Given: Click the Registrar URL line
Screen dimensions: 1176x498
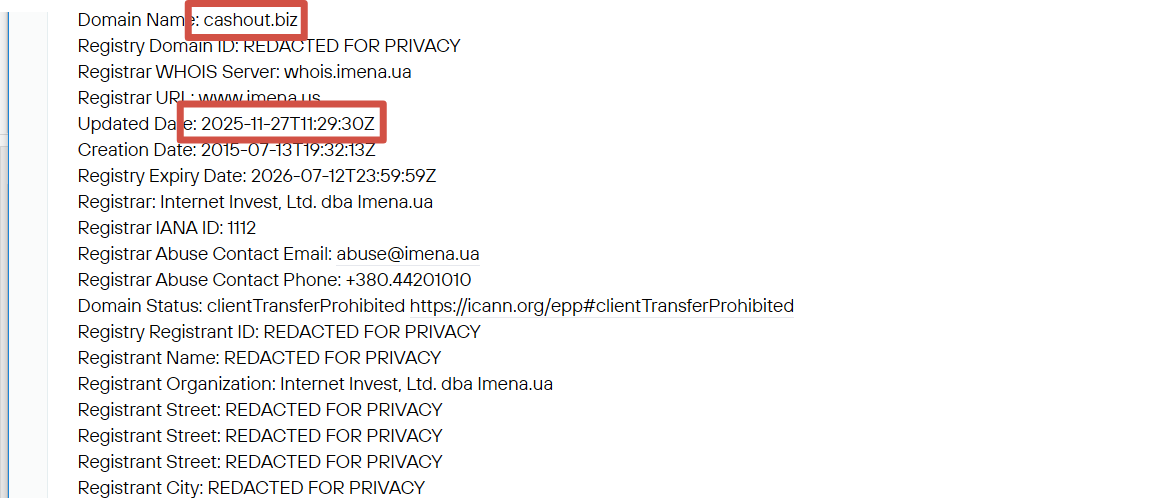Looking at the screenshot, I should [199, 98].
